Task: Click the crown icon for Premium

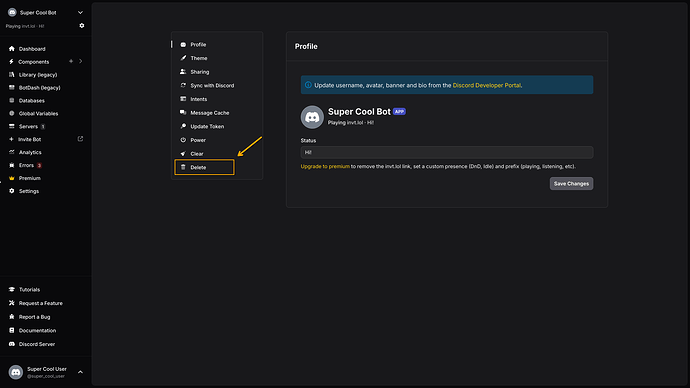Action: [x=11, y=178]
